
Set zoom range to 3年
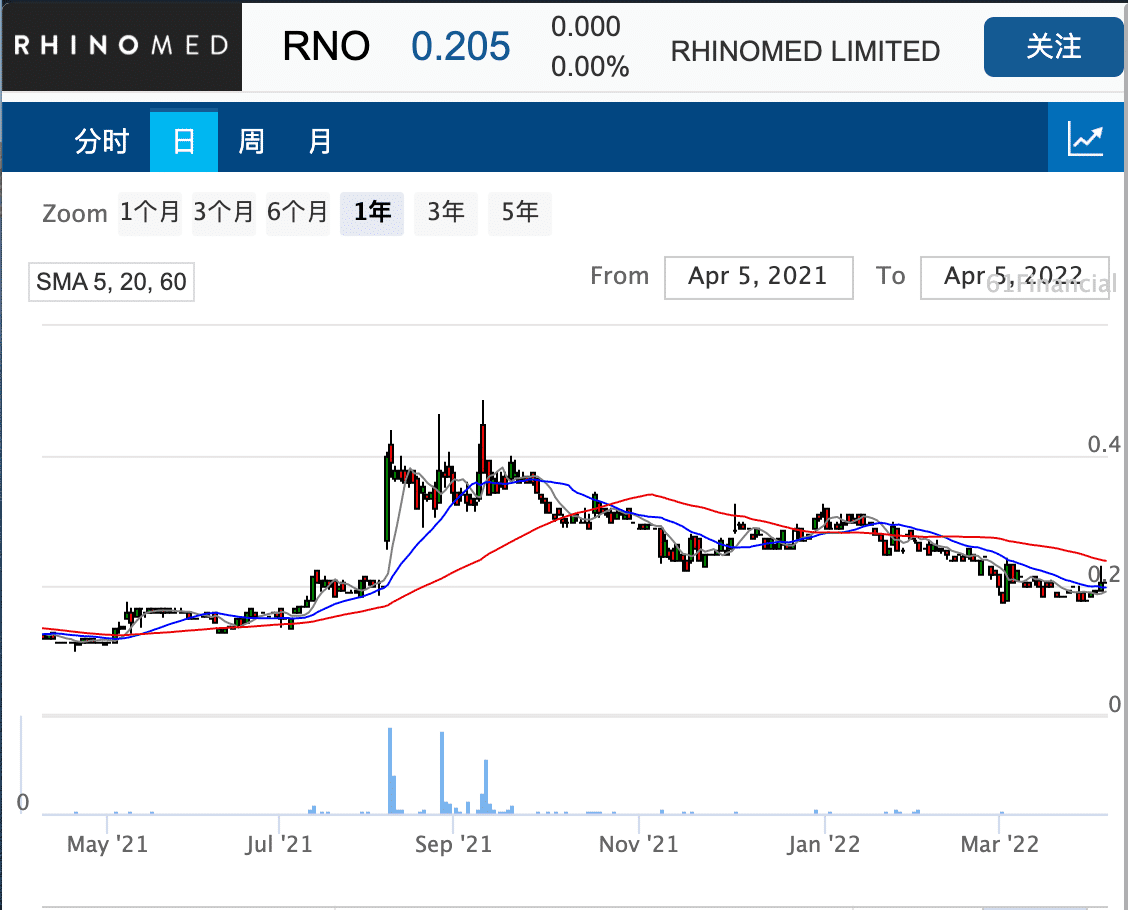[445, 213]
